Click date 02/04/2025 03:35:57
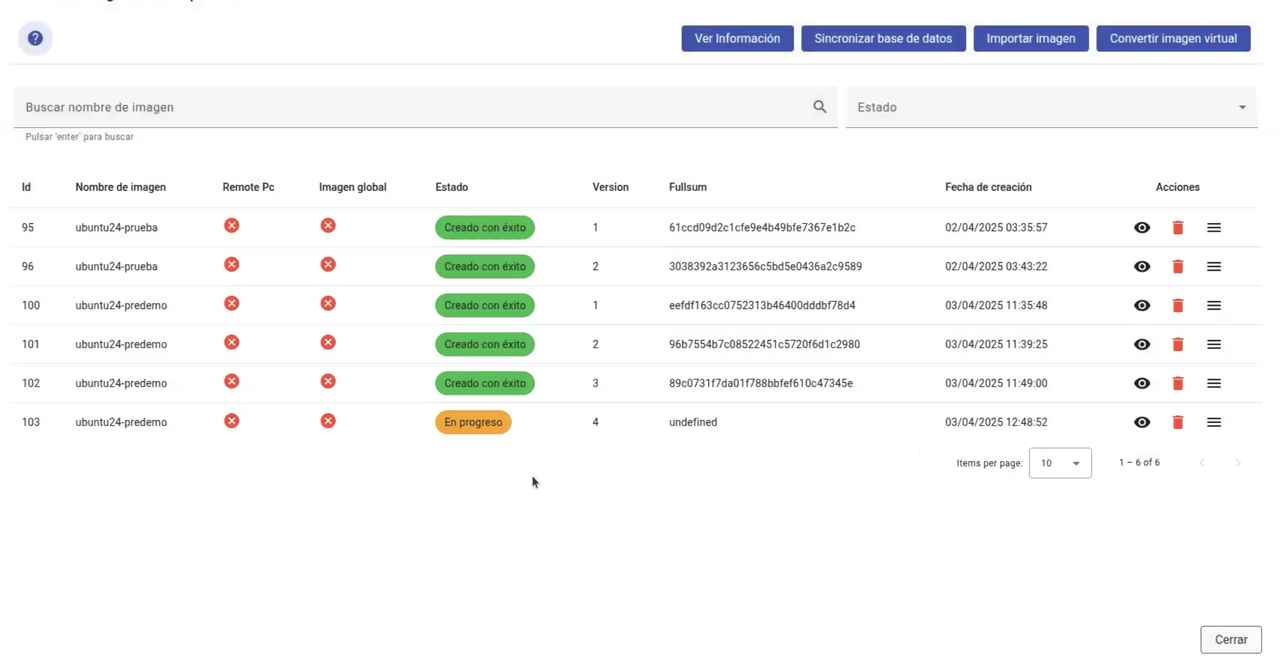1280x668 pixels. pyautogui.click(x=996, y=228)
